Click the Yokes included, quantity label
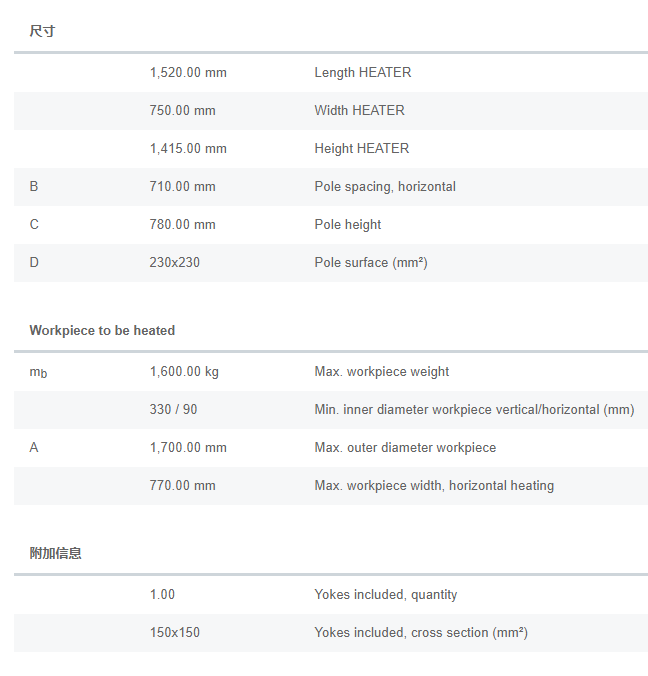This screenshot has width=648, height=676. 385,595
